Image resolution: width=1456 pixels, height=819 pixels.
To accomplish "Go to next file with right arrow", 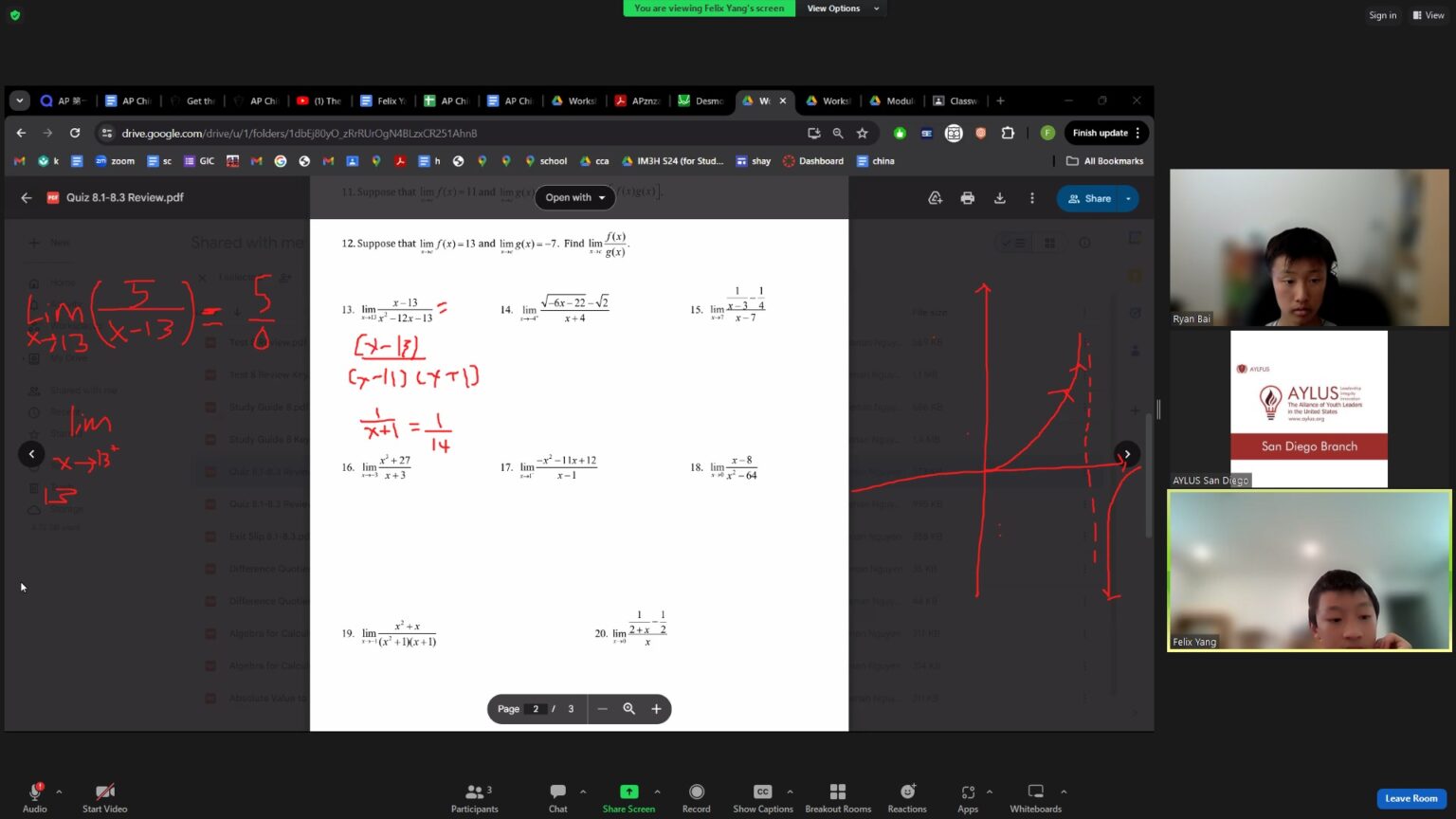I will click(x=1127, y=454).
